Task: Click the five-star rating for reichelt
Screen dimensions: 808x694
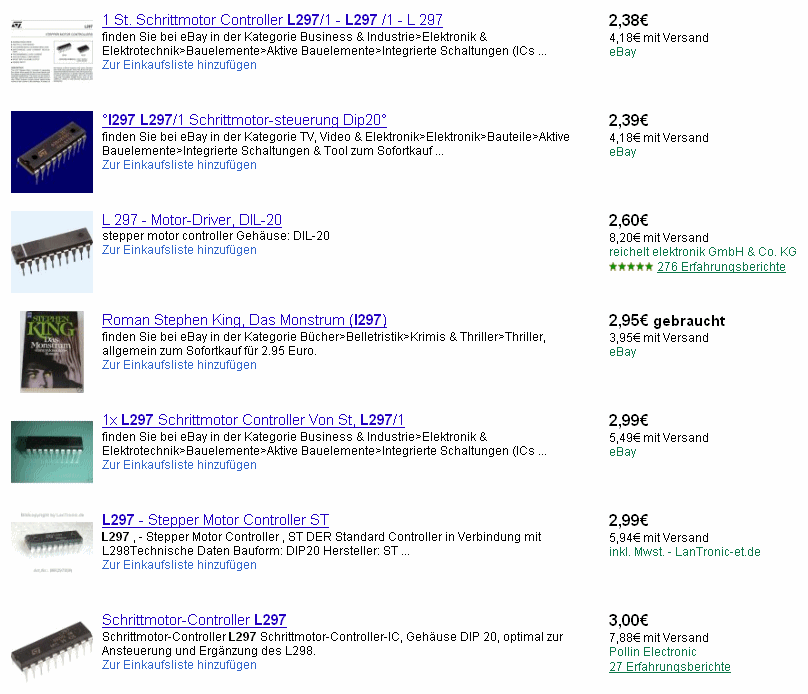Action: tap(631, 267)
